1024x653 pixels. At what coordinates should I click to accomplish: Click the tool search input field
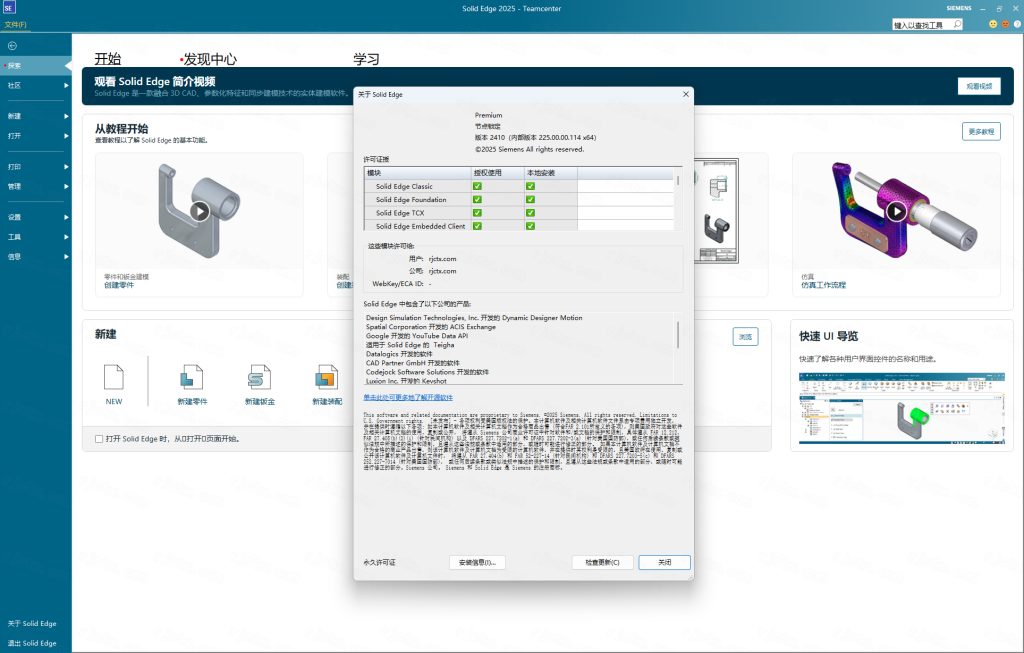click(x=920, y=24)
